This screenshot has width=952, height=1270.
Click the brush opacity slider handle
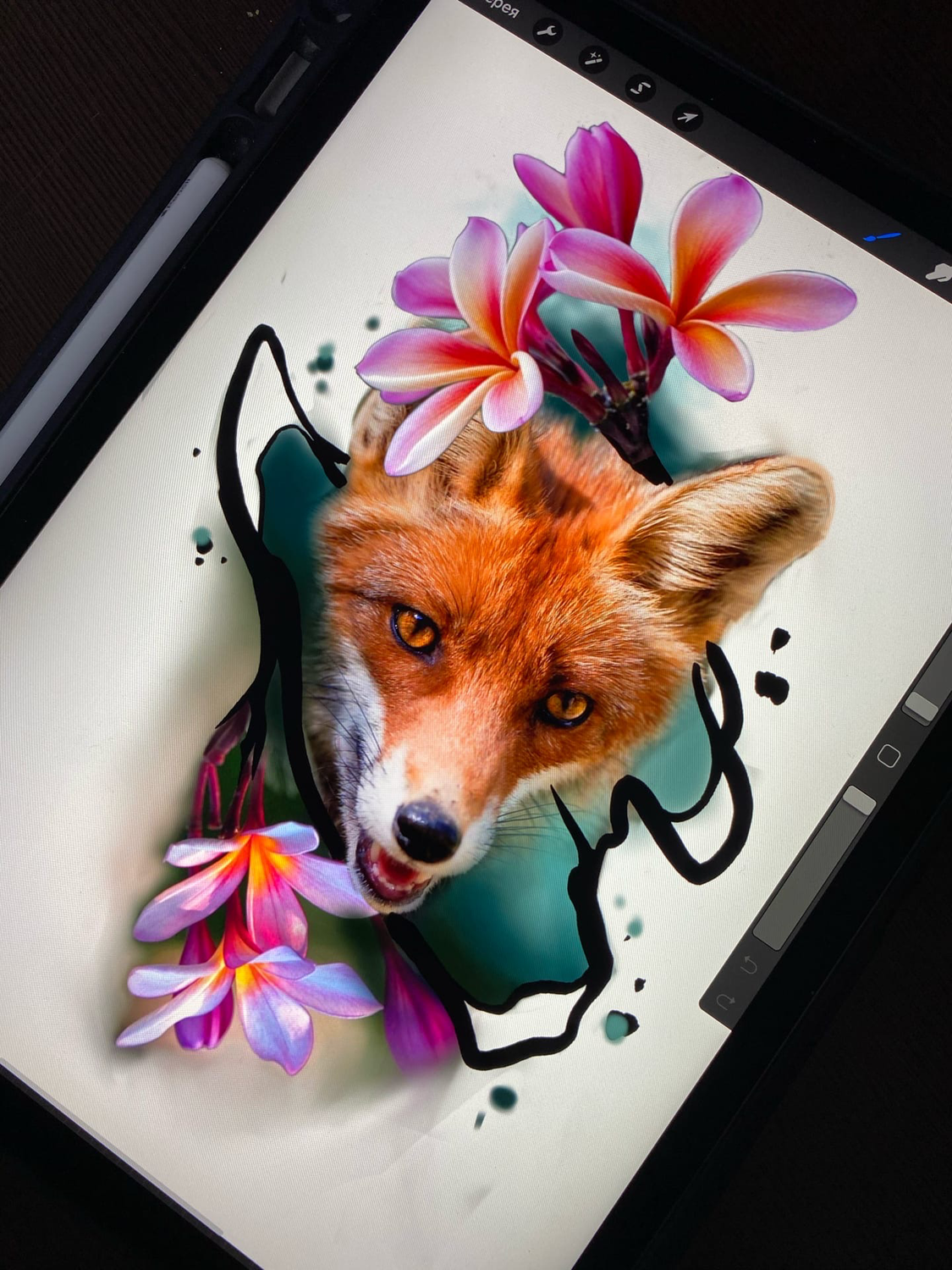[x=860, y=799]
